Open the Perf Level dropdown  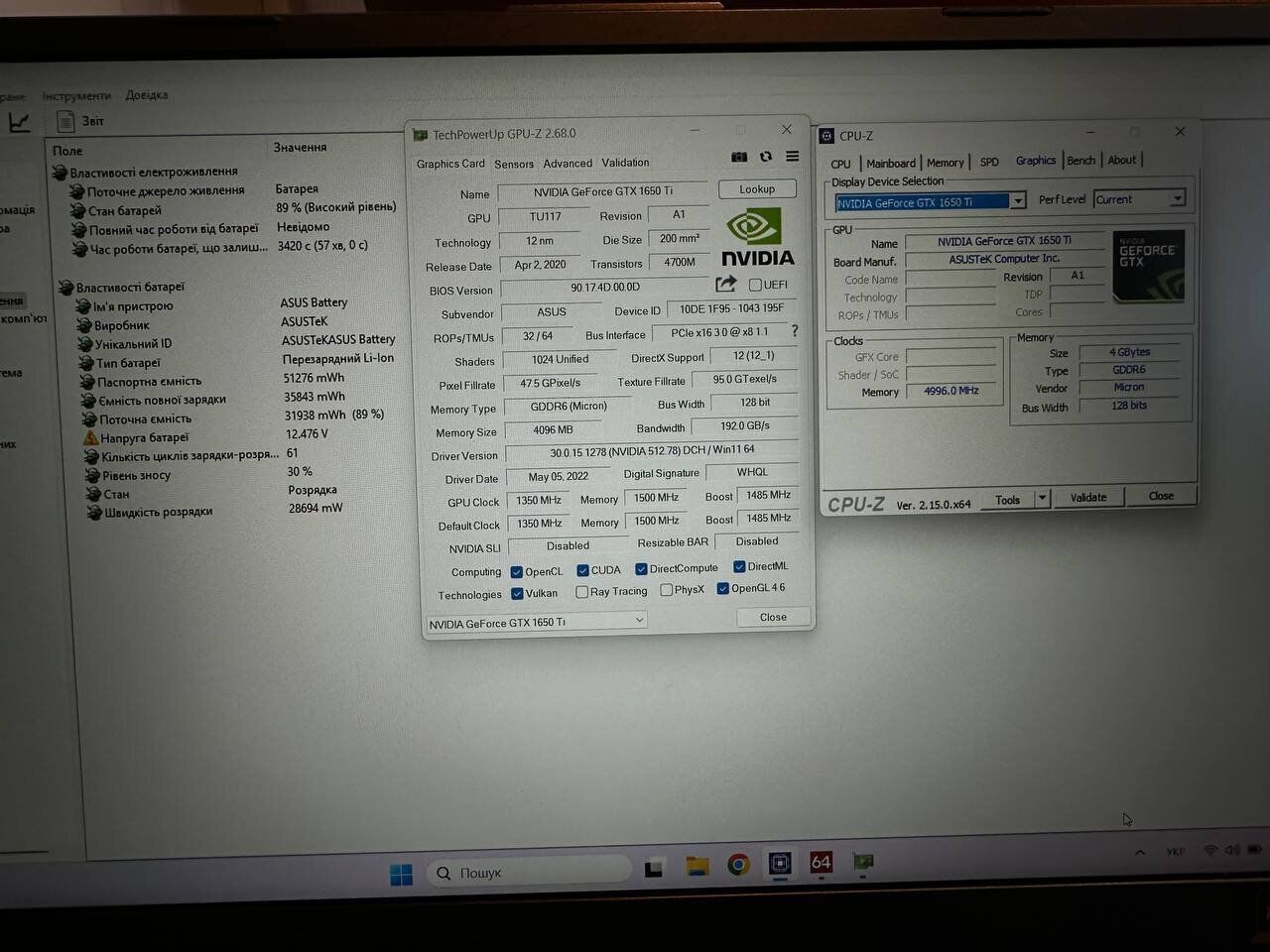coord(1177,198)
